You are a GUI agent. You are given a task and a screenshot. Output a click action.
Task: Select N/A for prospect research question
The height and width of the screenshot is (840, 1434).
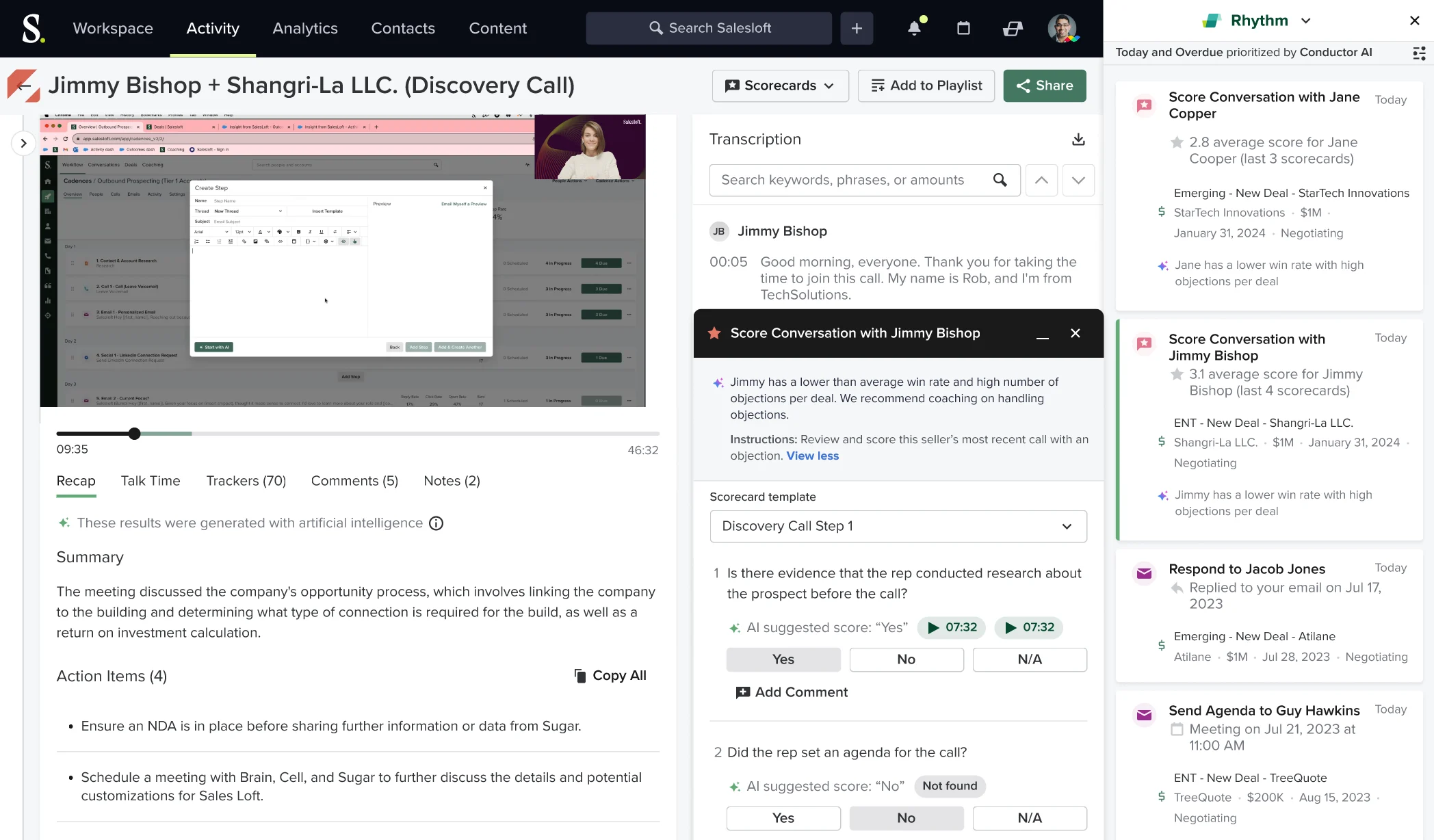[x=1030, y=659]
